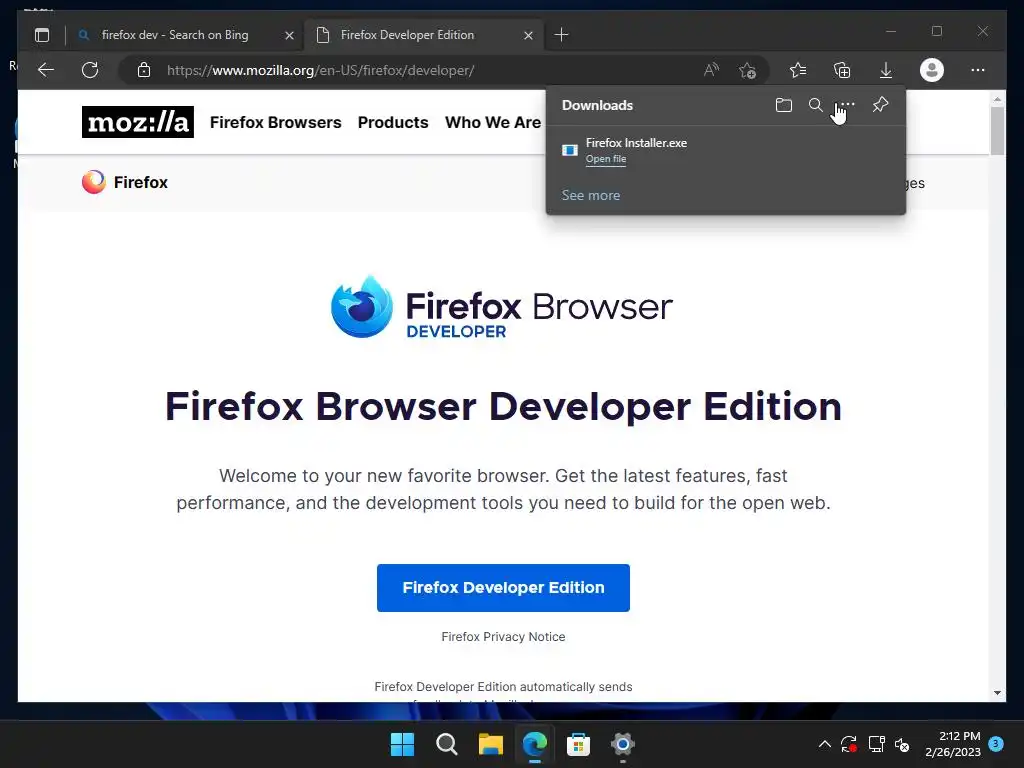The width and height of the screenshot is (1024, 768).
Task: Open the Collections icon
Action: (842, 70)
